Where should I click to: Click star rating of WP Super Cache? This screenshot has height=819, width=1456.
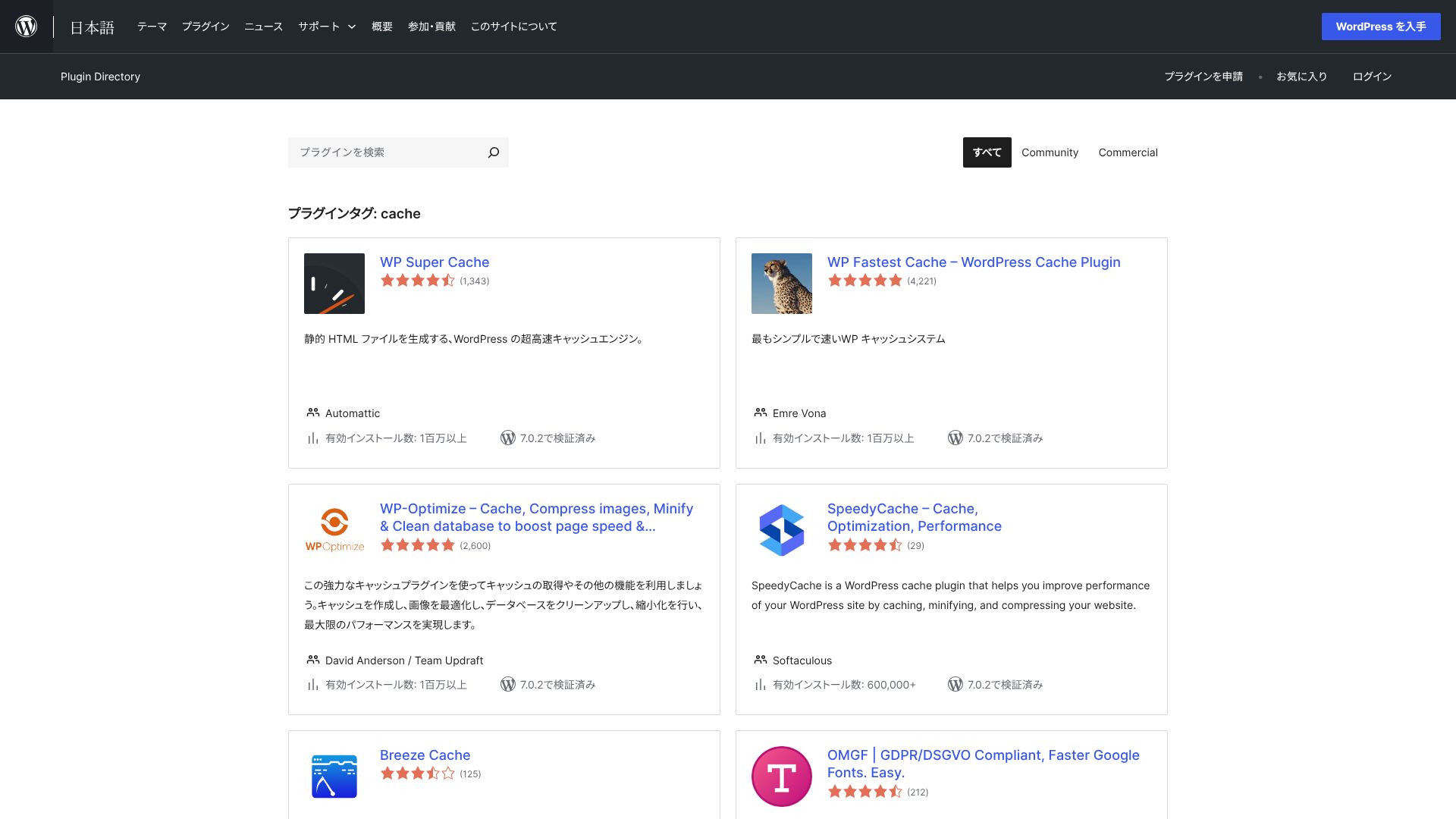tap(418, 281)
